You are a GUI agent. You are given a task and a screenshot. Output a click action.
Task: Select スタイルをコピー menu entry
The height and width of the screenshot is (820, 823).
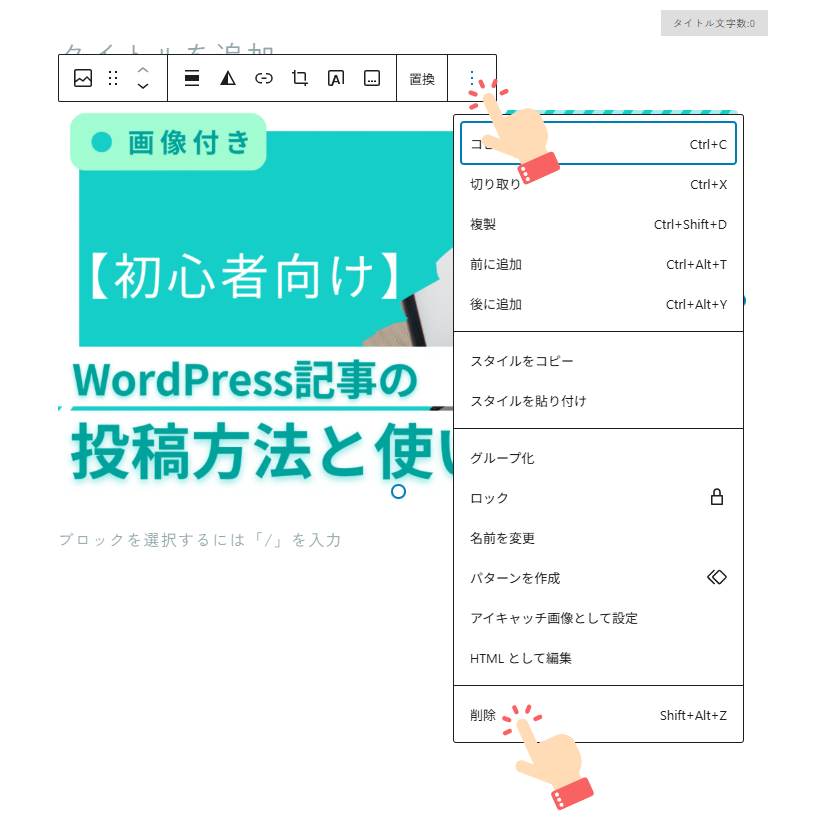pos(598,361)
